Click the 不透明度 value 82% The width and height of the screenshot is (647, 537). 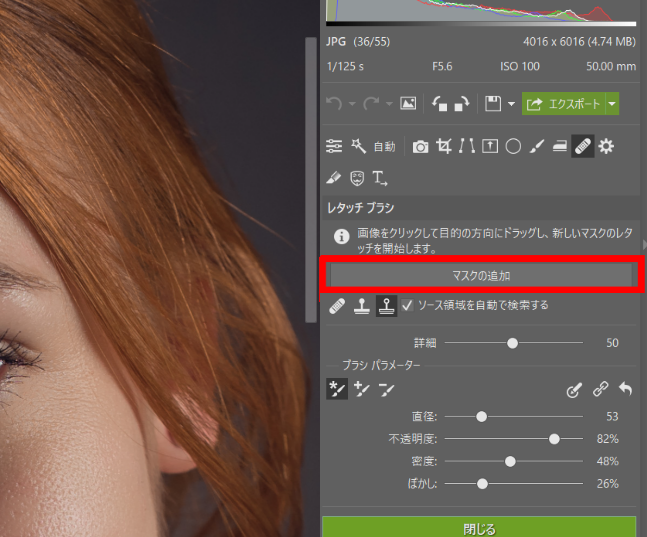click(x=608, y=439)
